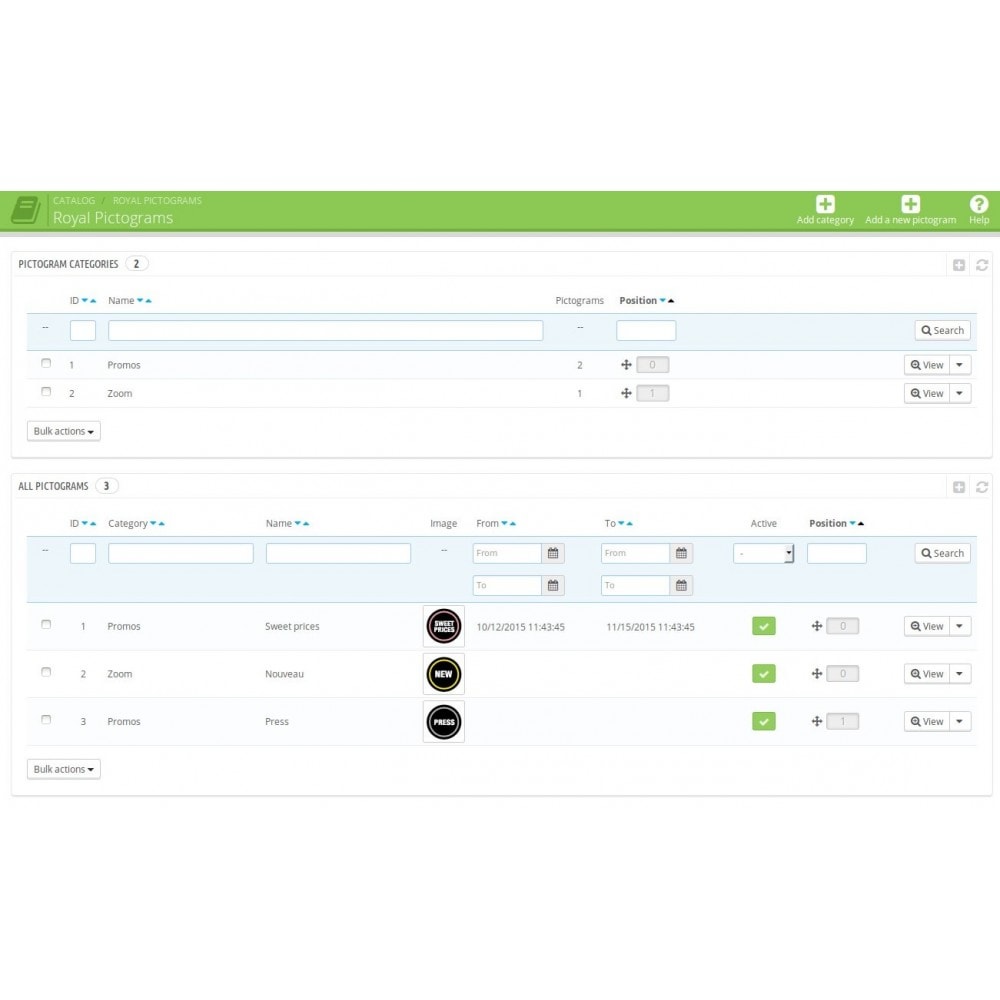This screenshot has width=1000, height=1000.
Task: Open Bulk actions in Pictogram Categories
Action: pyautogui.click(x=64, y=431)
